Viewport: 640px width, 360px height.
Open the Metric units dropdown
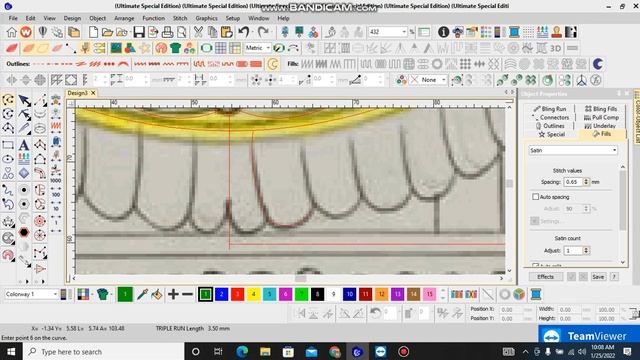coord(268,48)
